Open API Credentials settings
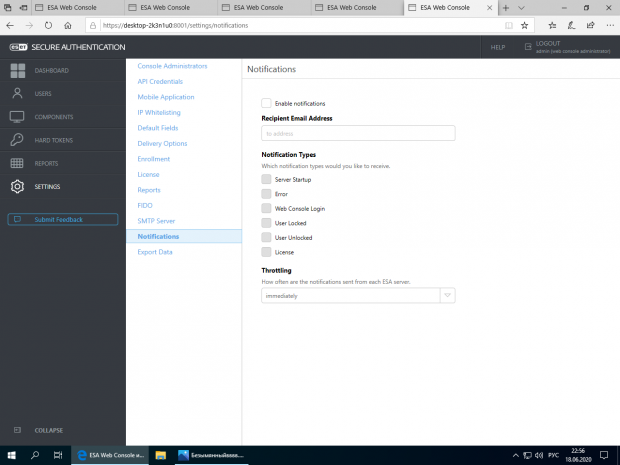 160,81
